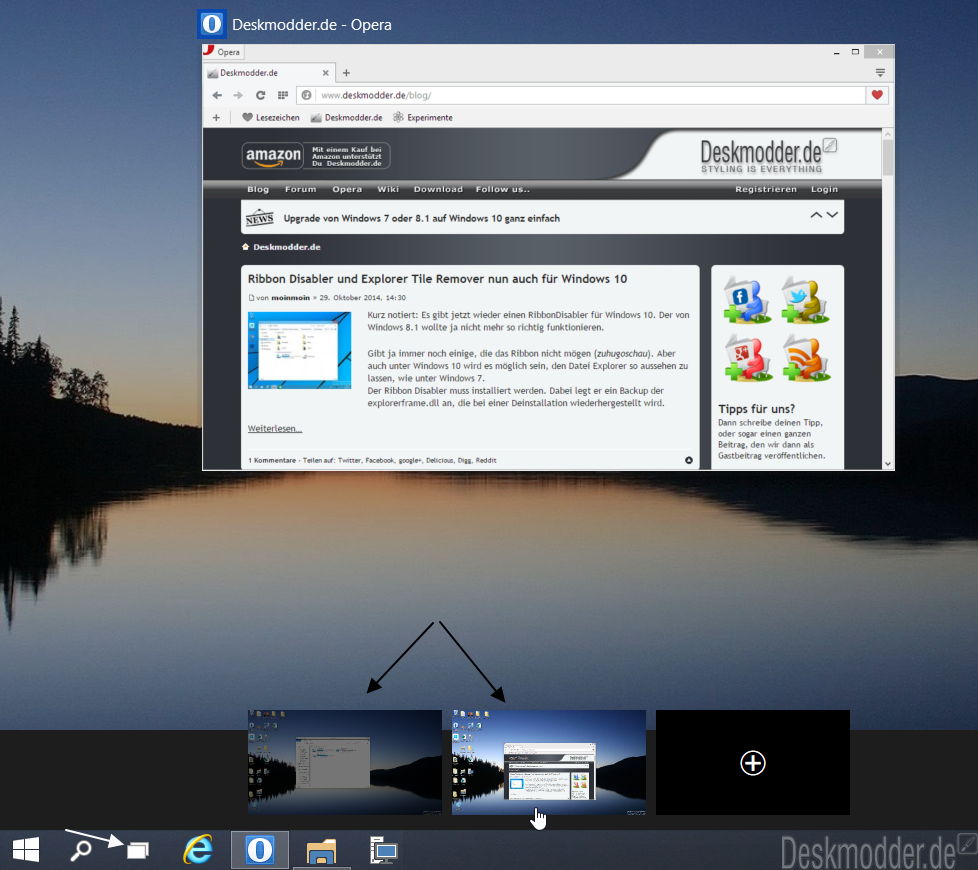Share the article on Facebook via the text link

[379, 460]
